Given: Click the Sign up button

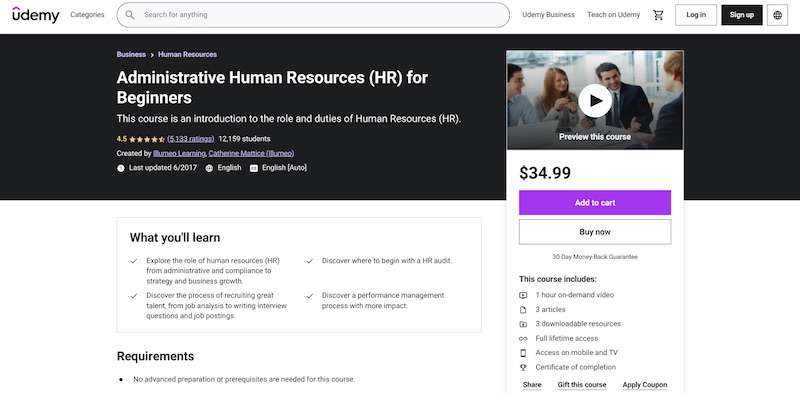Looking at the screenshot, I should tap(742, 15).
